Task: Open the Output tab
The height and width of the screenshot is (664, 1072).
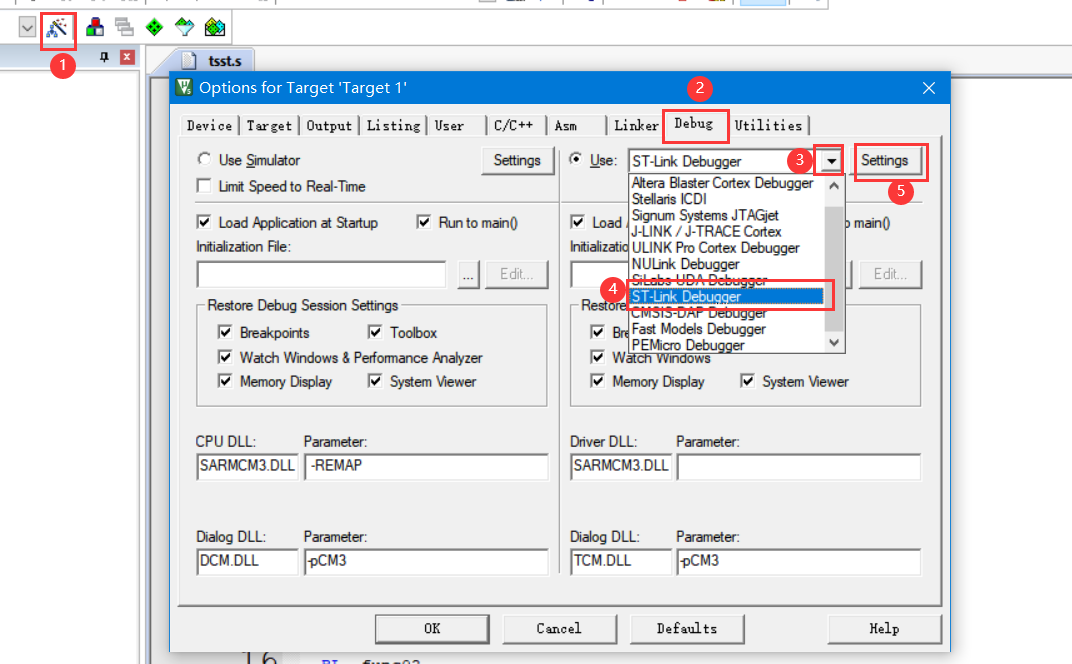Action: pyautogui.click(x=329, y=126)
